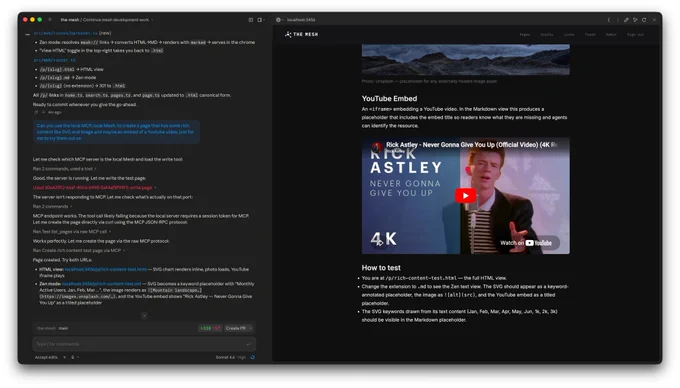Play the Rick Astley YouTube video
Screen dimensions: 680x388
tap(465, 196)
